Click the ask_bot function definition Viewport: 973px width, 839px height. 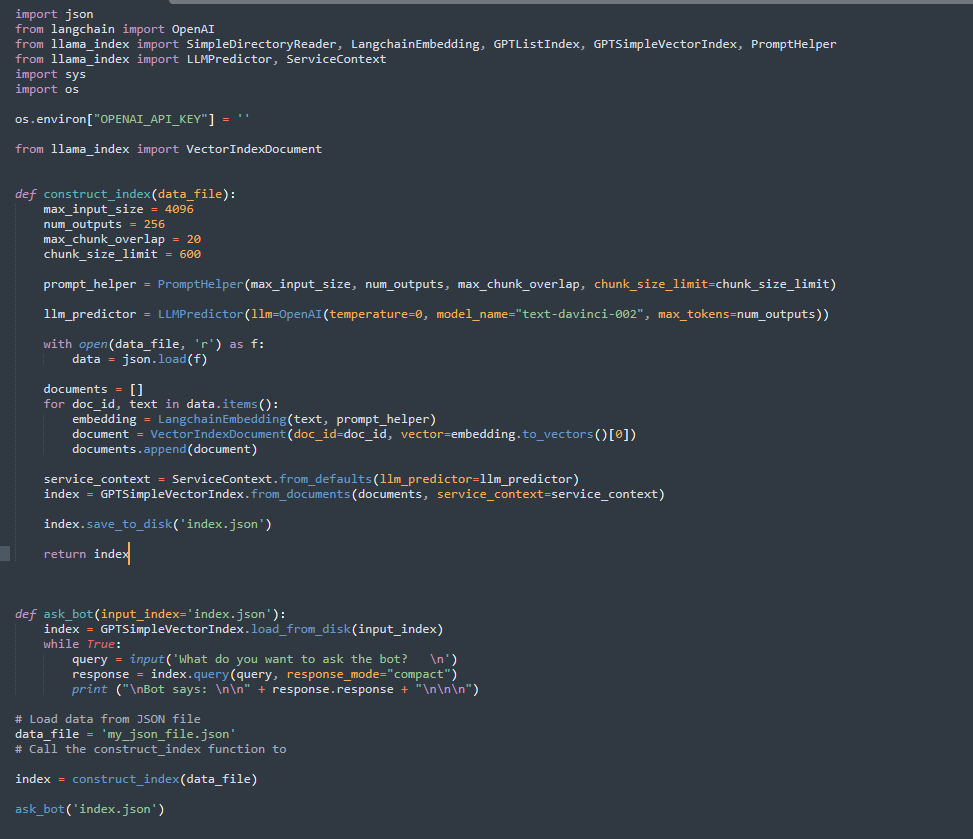pyautogui.click(x=66, y=613)
